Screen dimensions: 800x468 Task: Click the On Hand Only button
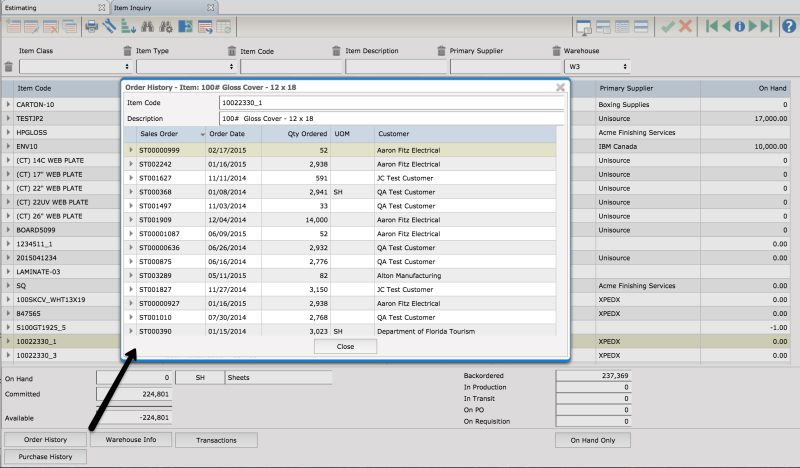[x=593, y=440]
